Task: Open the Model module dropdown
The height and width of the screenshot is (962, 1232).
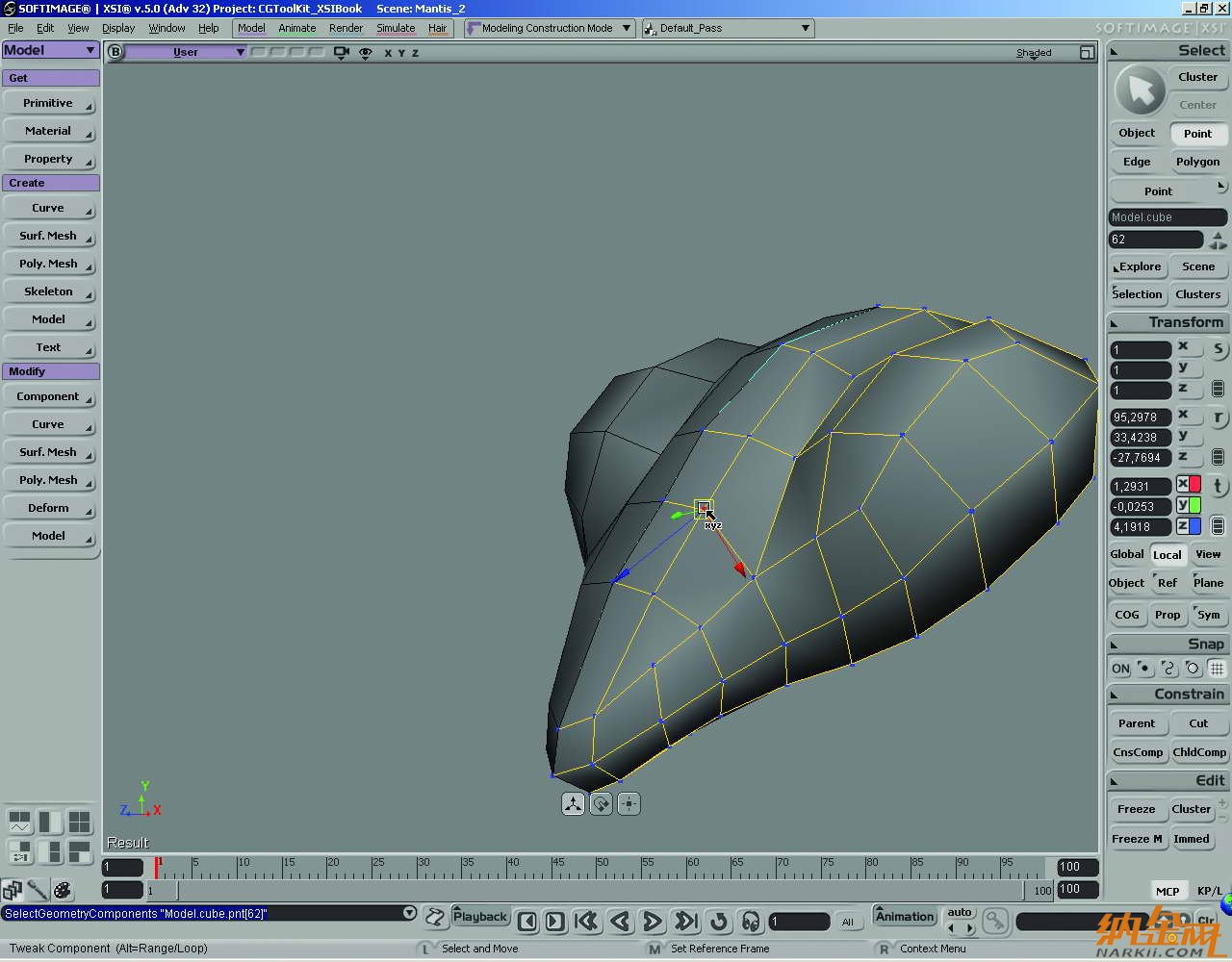Action: pyautogui.click(x=50, y=50)
